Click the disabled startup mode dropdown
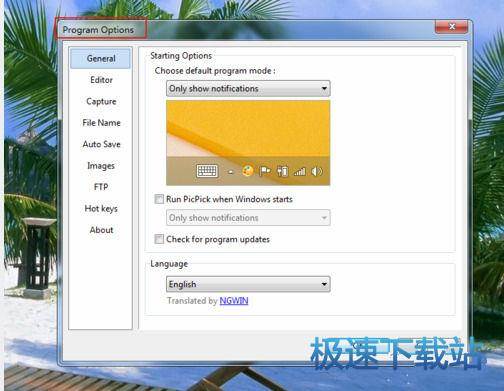The height and width of the screenshot is (391, 504). pos(248,218)
